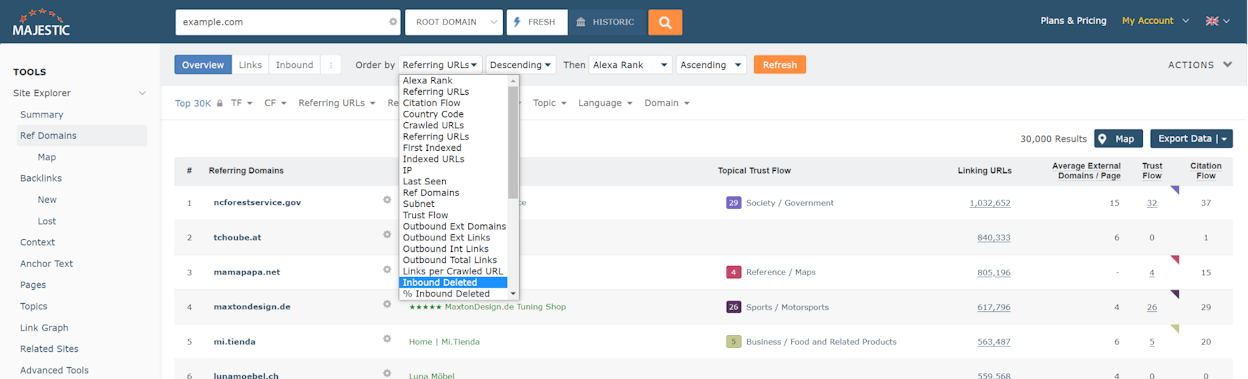Click the three-dots more views icon
This screenshot has width=1248, height=379.
tap(331, 65)
